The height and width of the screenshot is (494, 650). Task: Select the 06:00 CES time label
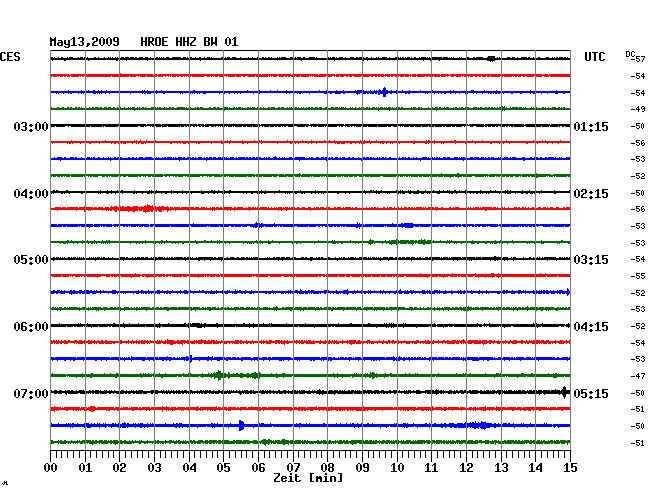[x=31, y=327]
